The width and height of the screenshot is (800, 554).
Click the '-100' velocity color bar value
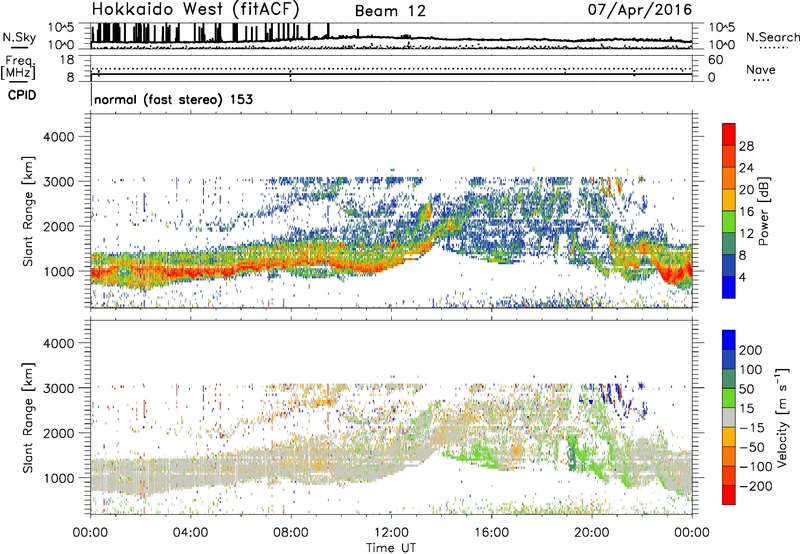pyautogui.click(x=755, y=467)
